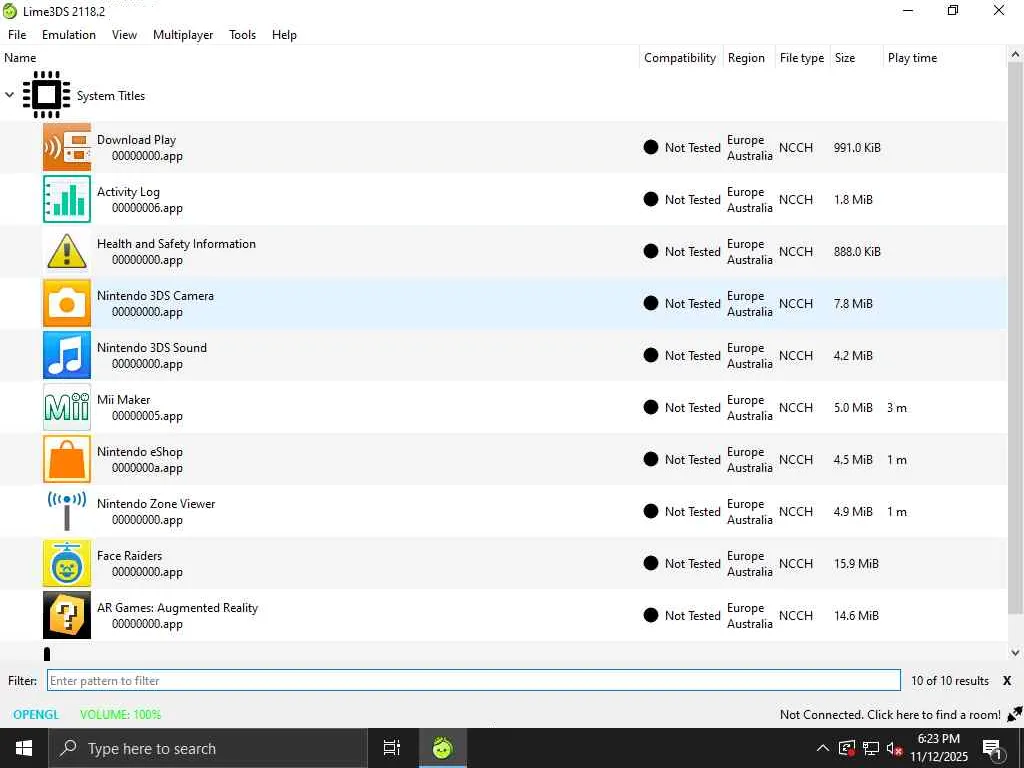
Task: Click the 10 of 10 results text
Action: point(950,680)
